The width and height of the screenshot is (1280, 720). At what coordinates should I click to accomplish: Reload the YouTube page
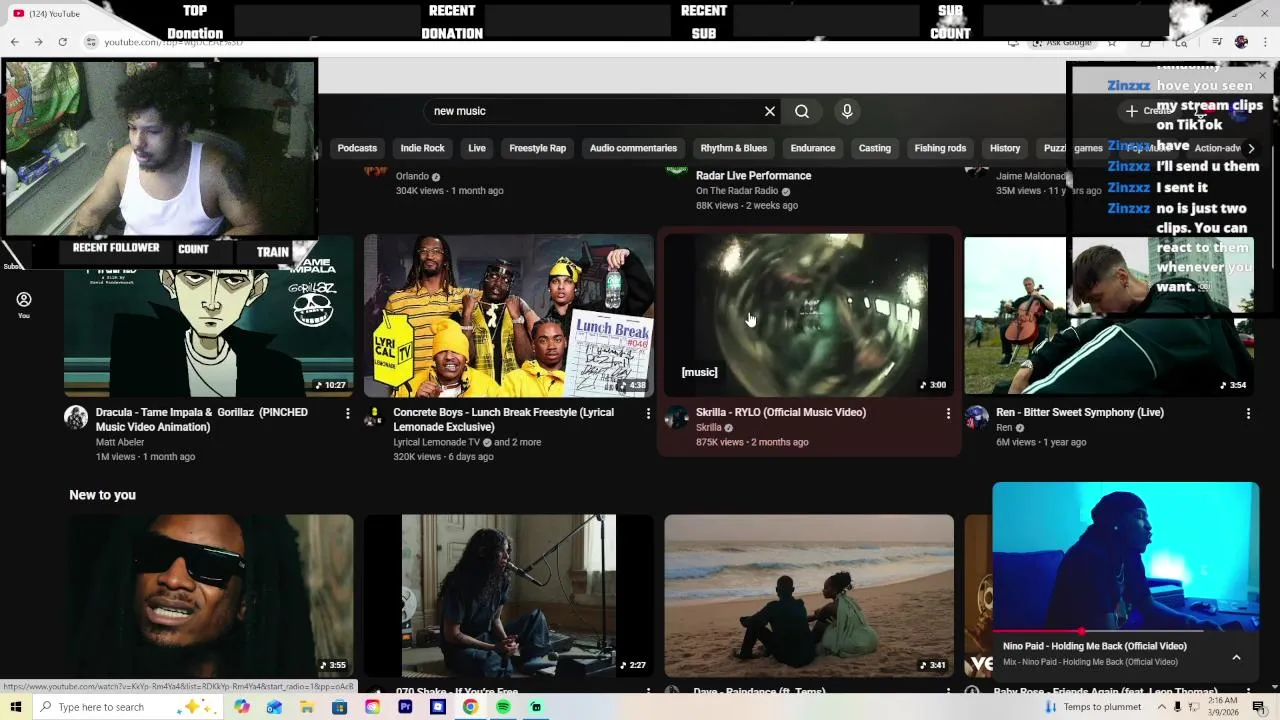[62, 42]
